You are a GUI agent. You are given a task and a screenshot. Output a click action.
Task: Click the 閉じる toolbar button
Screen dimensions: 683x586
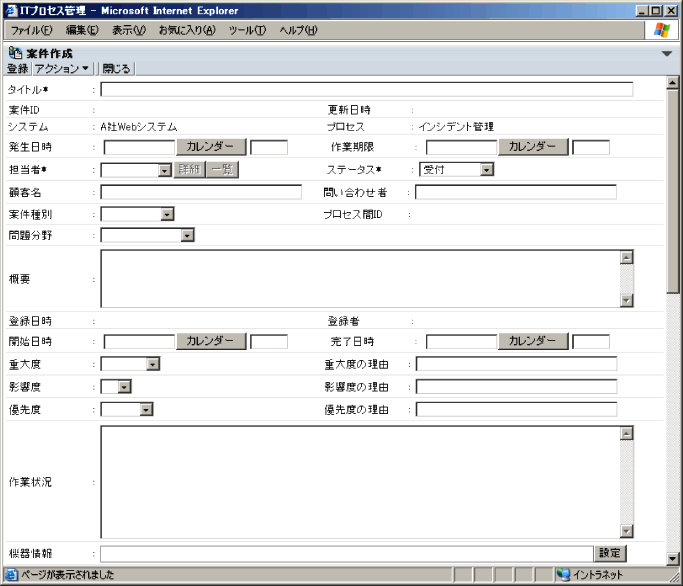116,68
